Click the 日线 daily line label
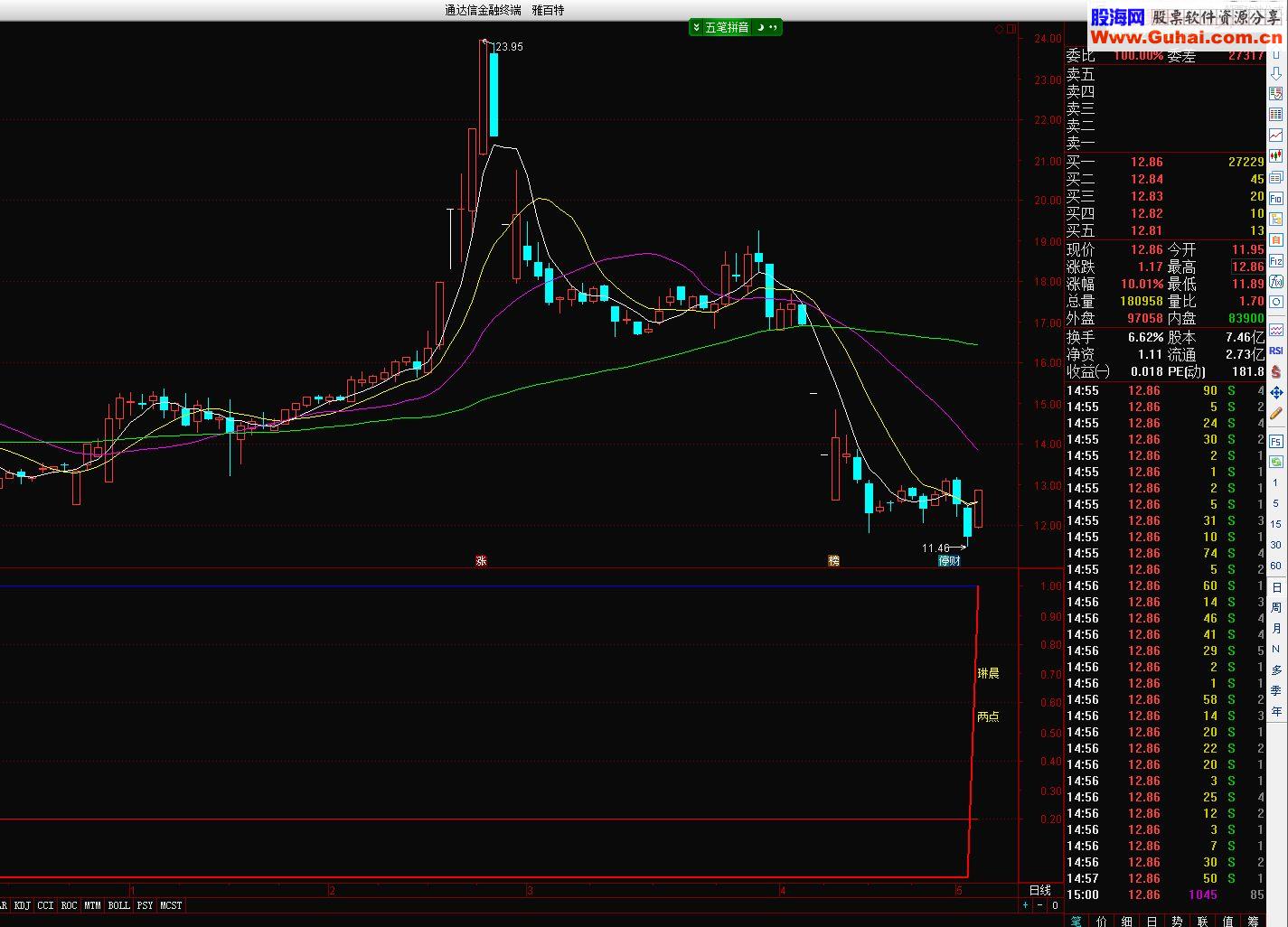The image size is (1288, 927). 1040,890
